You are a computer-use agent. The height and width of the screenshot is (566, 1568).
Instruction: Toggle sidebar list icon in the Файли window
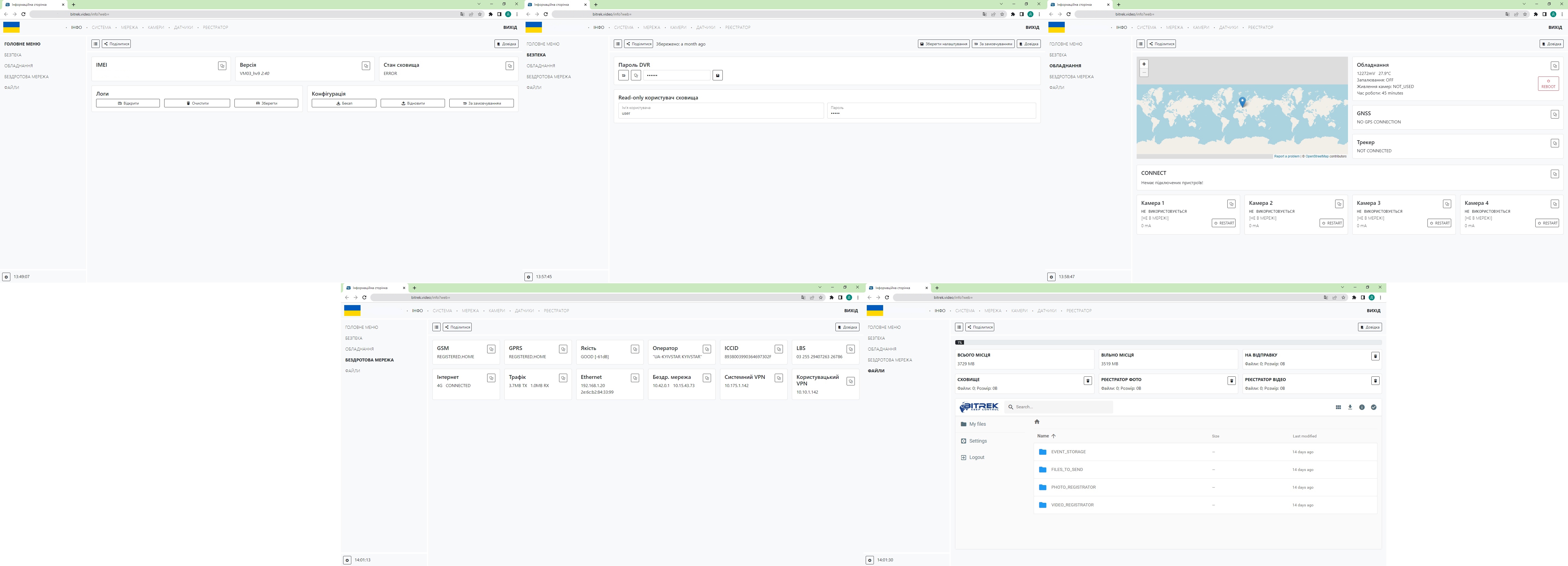coord(959,327)
